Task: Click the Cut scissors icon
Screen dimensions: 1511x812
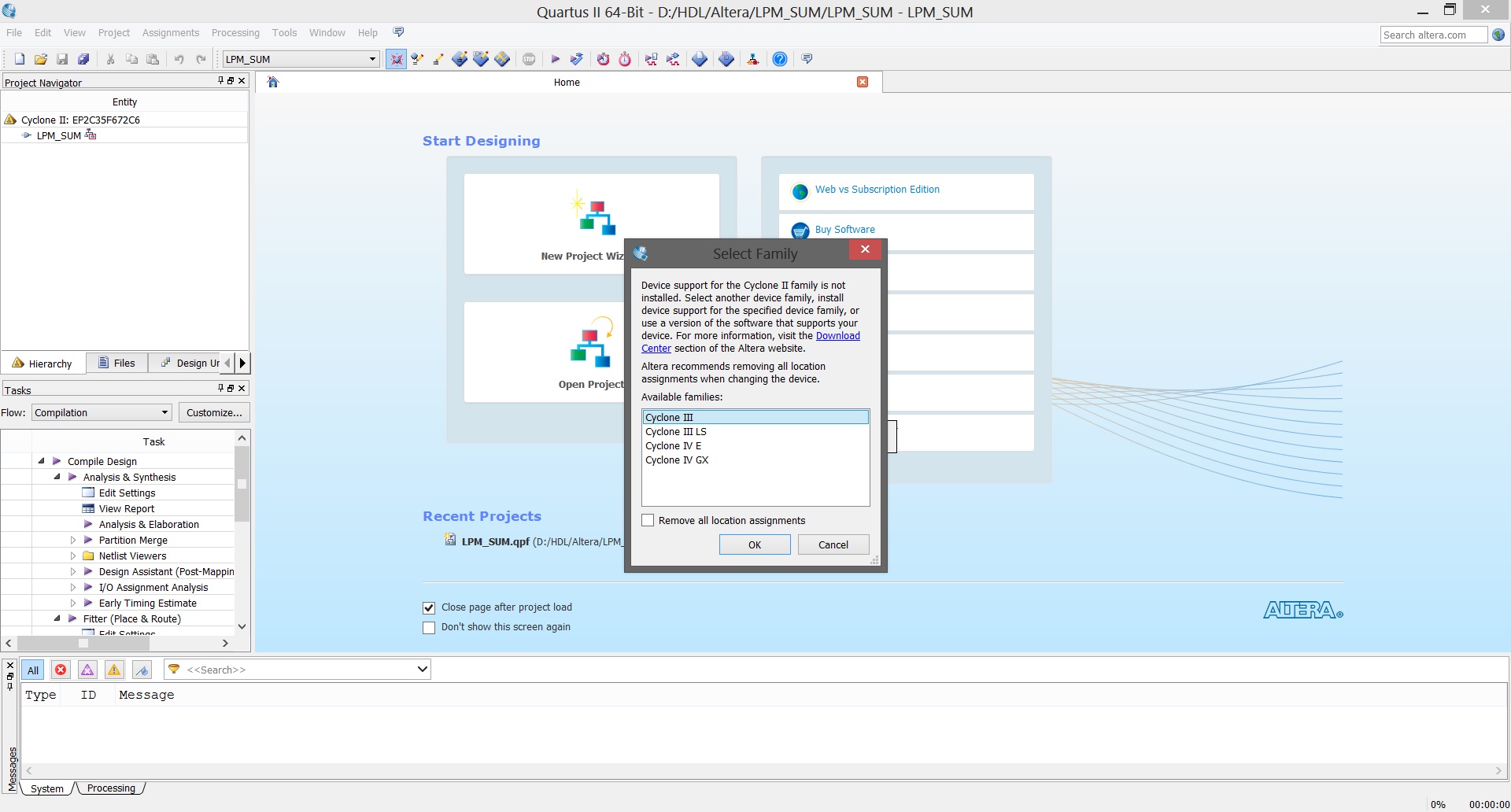Action: click(x=111, y=59)
